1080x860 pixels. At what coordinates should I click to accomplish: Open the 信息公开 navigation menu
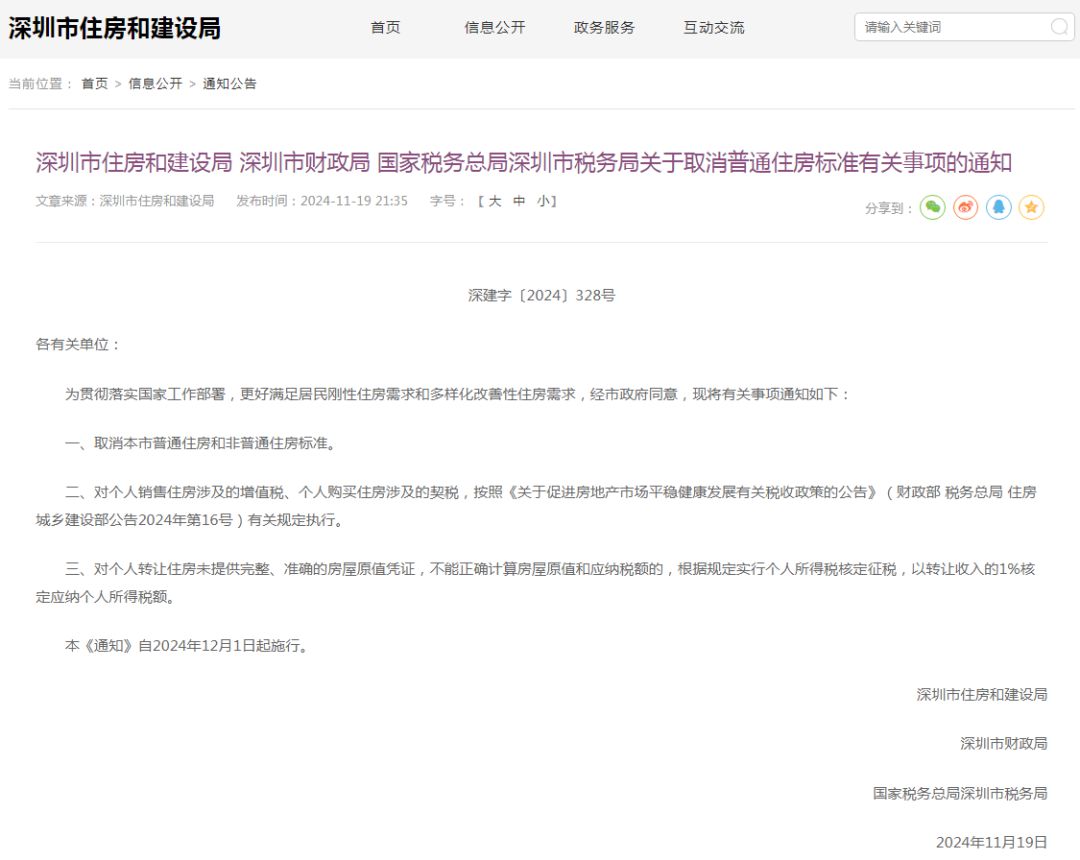(495, 28)
